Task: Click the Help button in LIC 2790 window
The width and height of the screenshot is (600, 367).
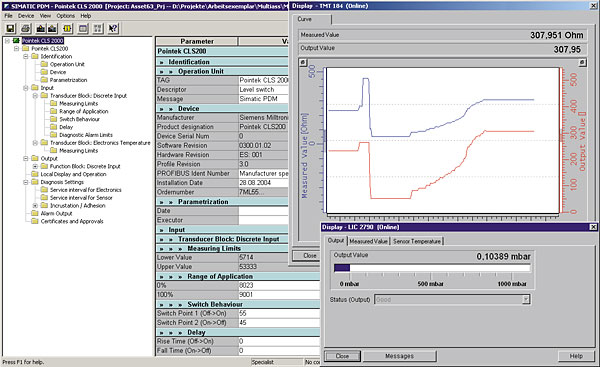Action: [x=576, y=356]
